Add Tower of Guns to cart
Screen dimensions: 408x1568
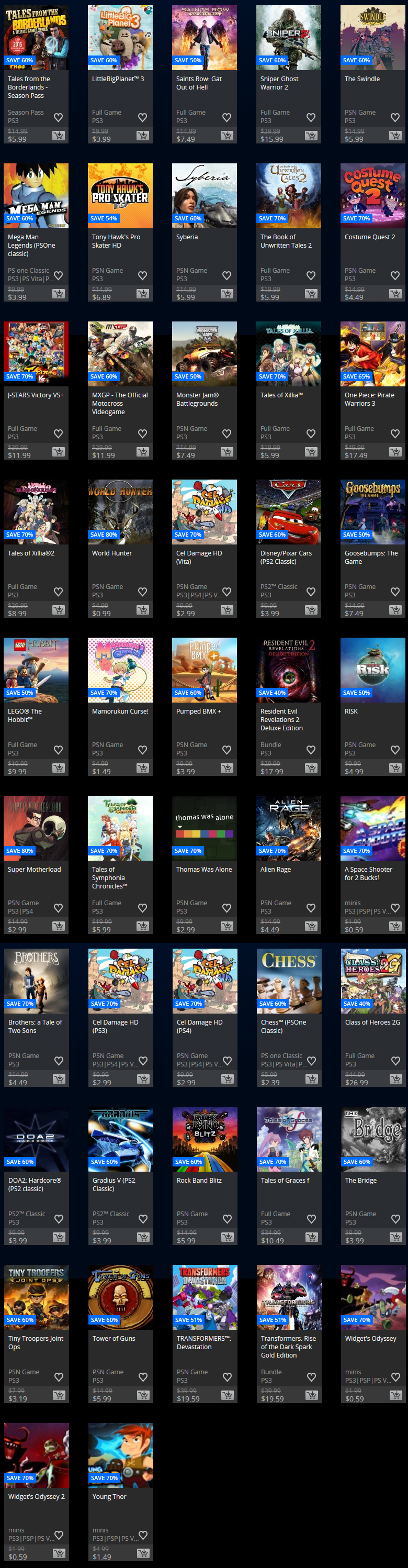[143, 1395]
